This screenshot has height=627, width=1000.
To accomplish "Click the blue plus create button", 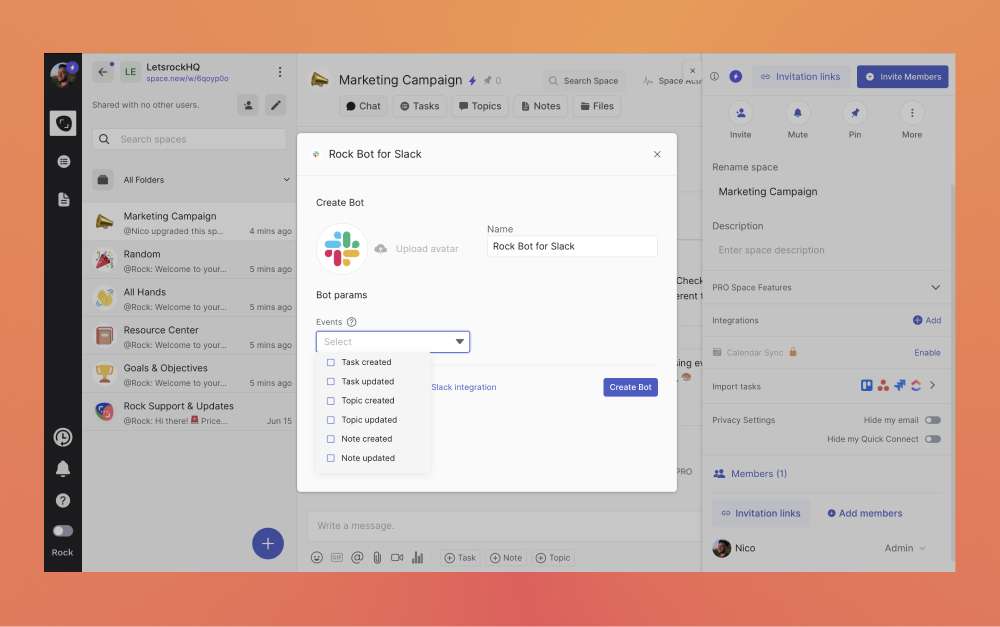I will tap(267, 544).
